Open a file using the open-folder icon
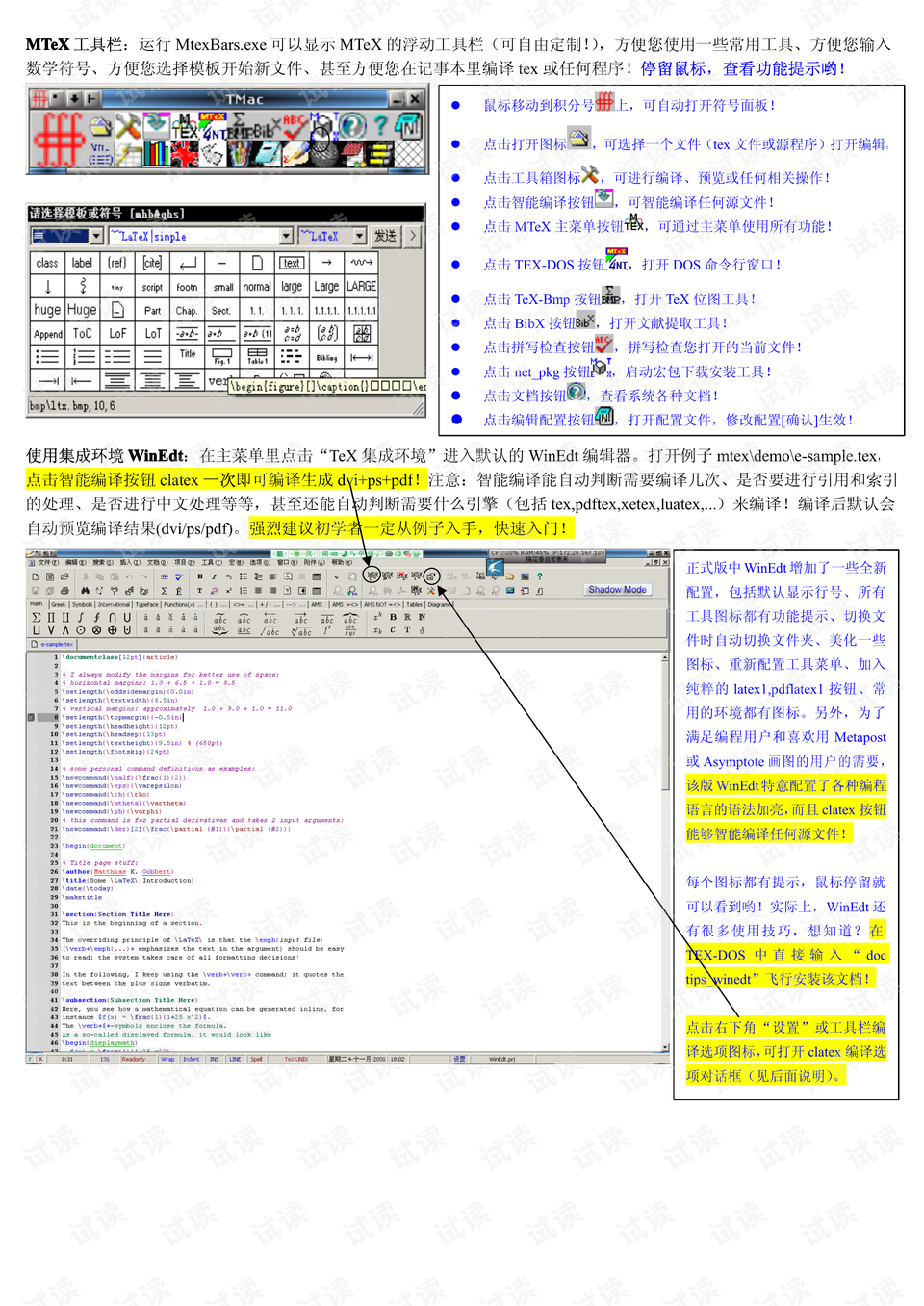 (100, 123)
